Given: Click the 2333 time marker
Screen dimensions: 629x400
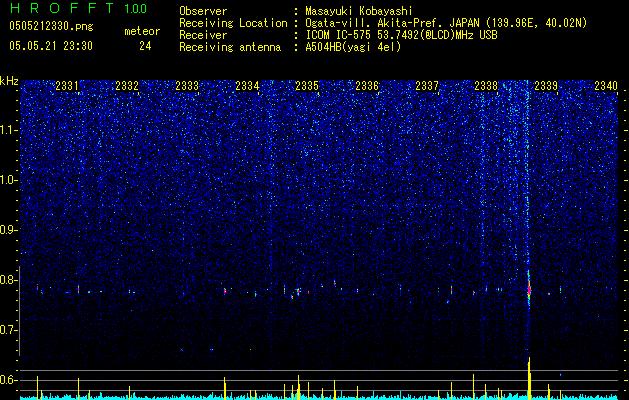Looking at the screenshot, I should (187, 85).
